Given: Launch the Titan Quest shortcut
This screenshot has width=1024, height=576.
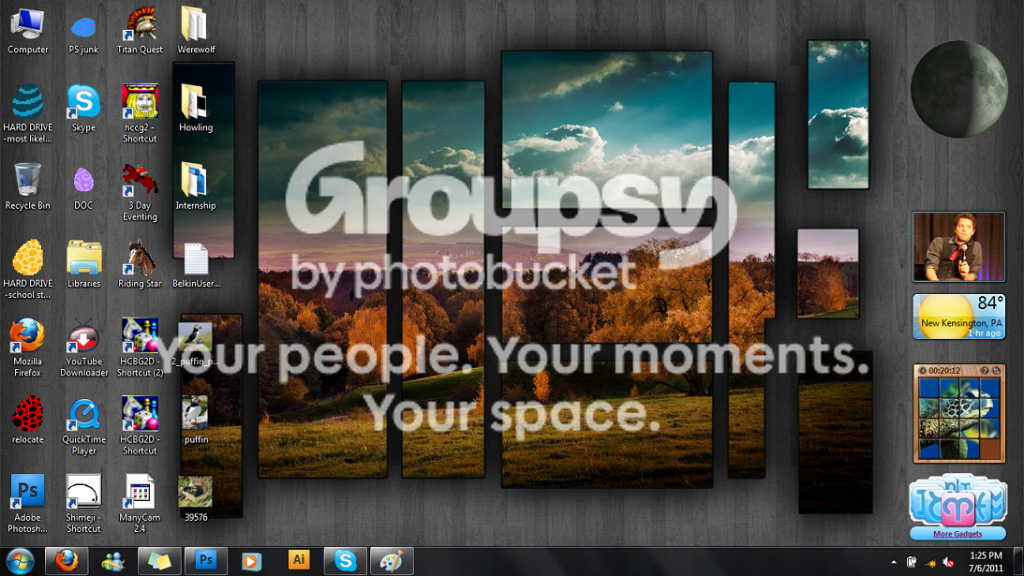Looking at the screenshot, I should (x=140, y=31).
